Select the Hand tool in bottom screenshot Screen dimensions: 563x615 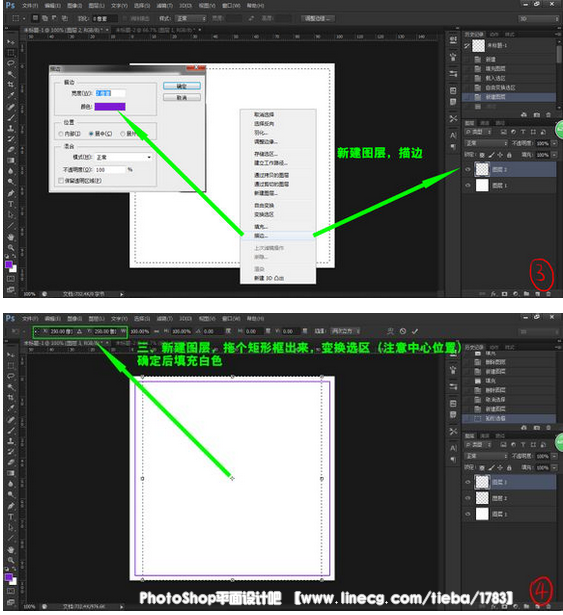coord(11,549)
